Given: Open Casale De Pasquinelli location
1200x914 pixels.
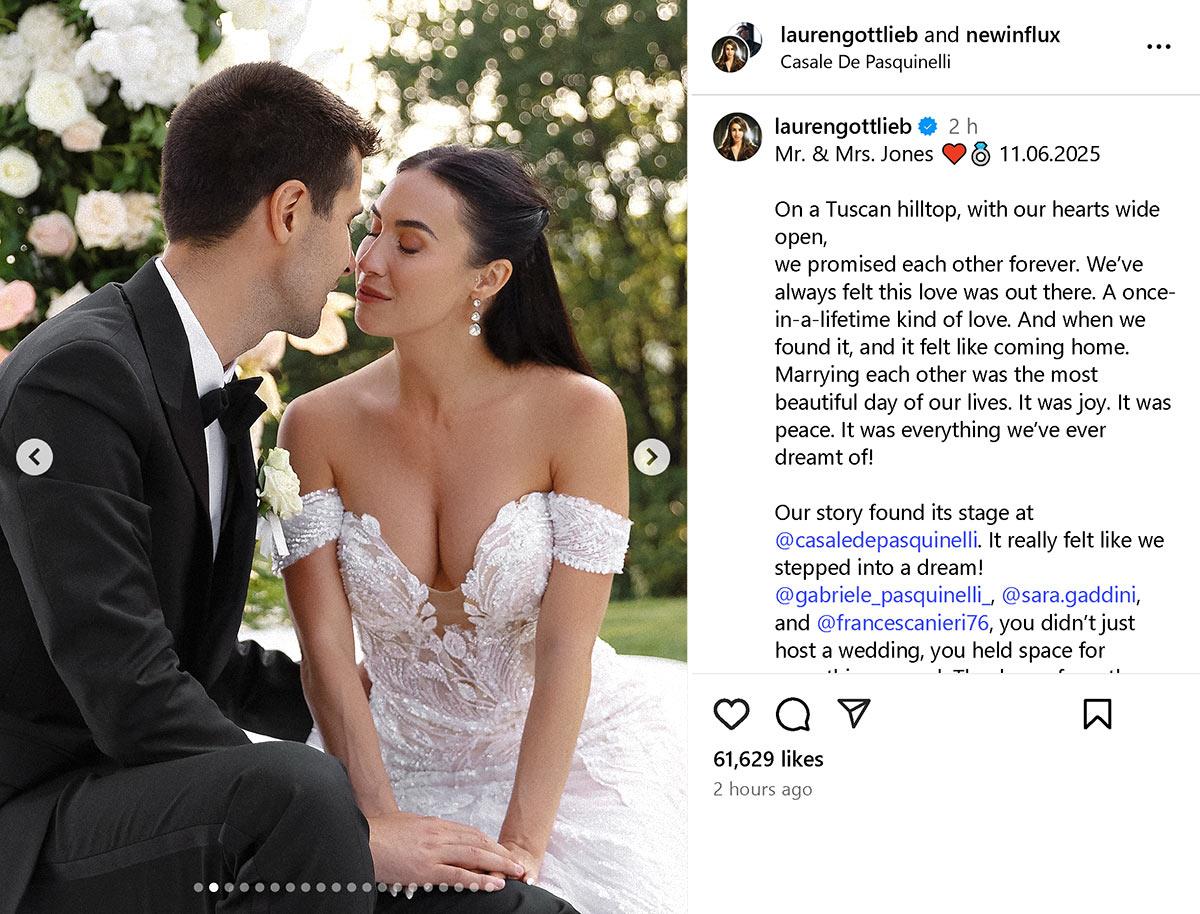Looking at the screenshot, I should tap(865, 62).
